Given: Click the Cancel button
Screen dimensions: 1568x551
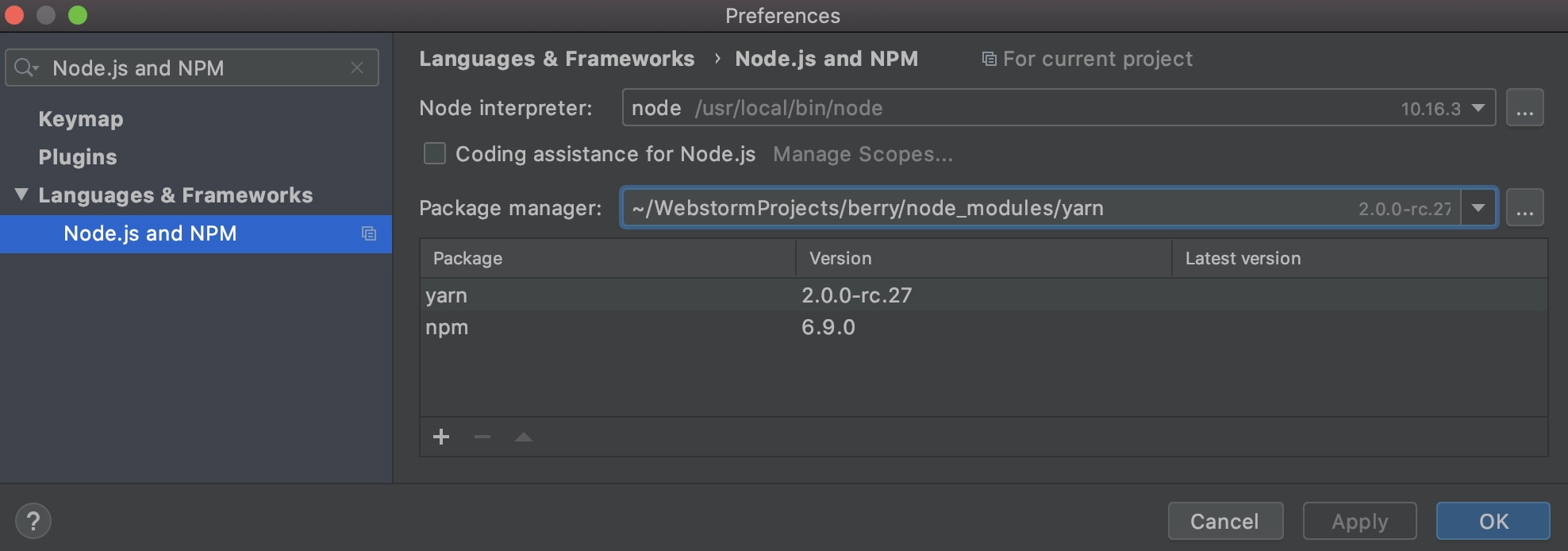Looking at the screenshot, I should 1225,522.
